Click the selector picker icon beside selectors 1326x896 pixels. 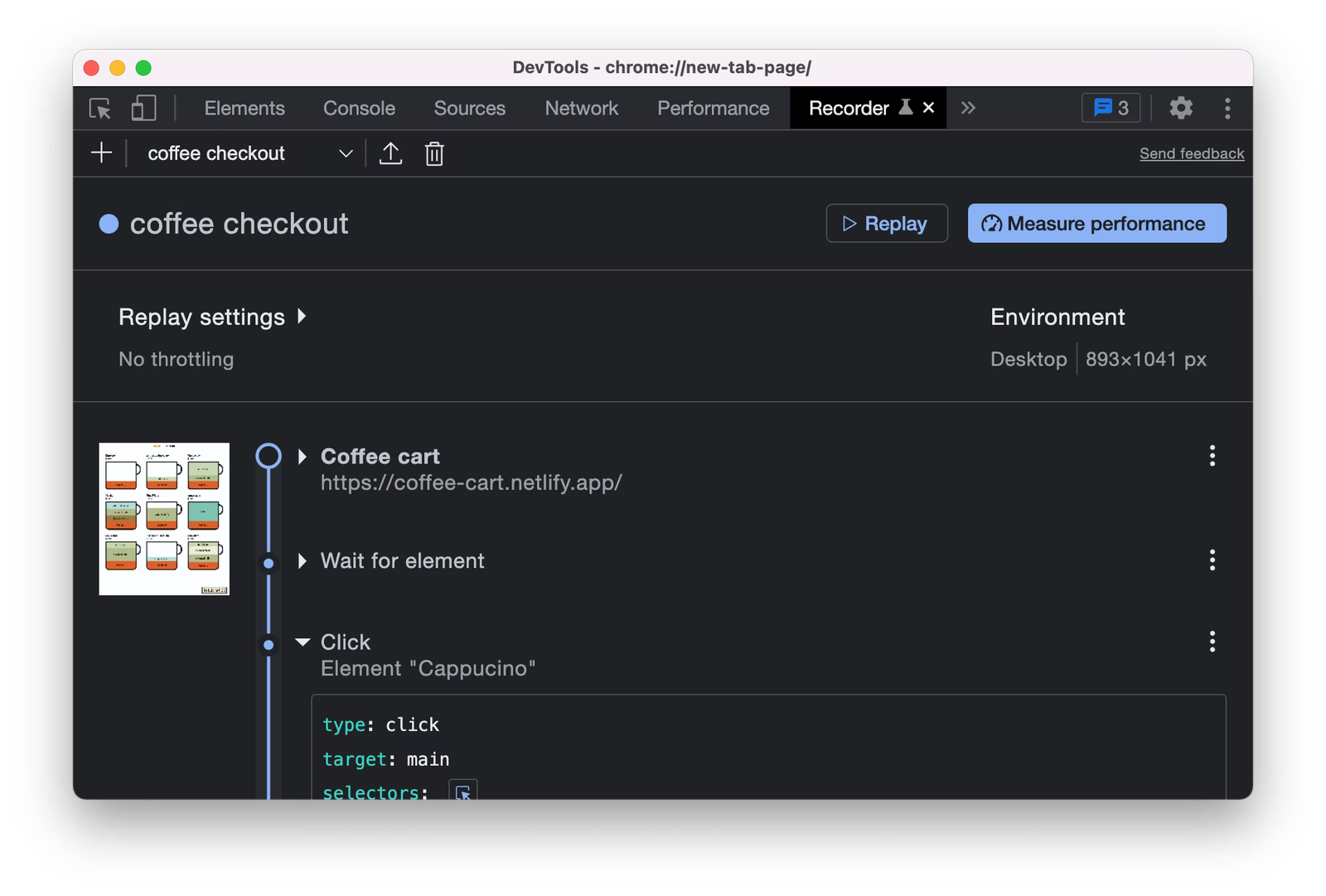coord(462,792)
